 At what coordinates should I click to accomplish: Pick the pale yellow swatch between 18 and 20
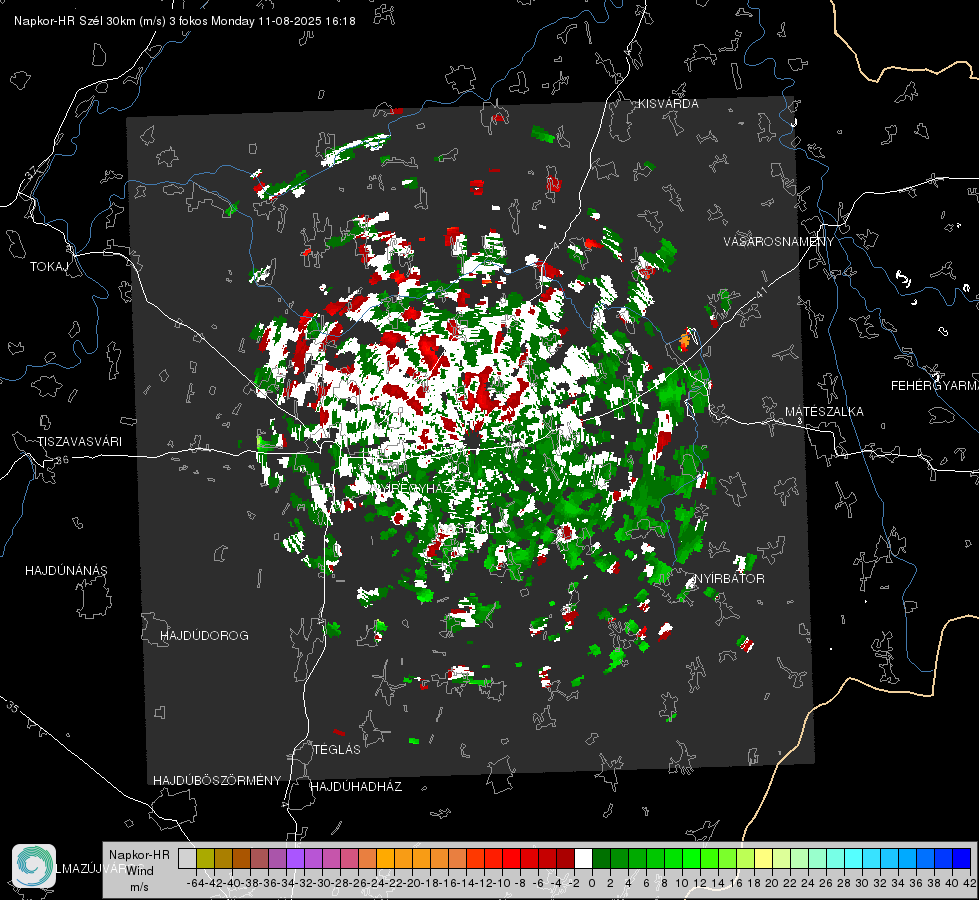[x=763, y=858]
